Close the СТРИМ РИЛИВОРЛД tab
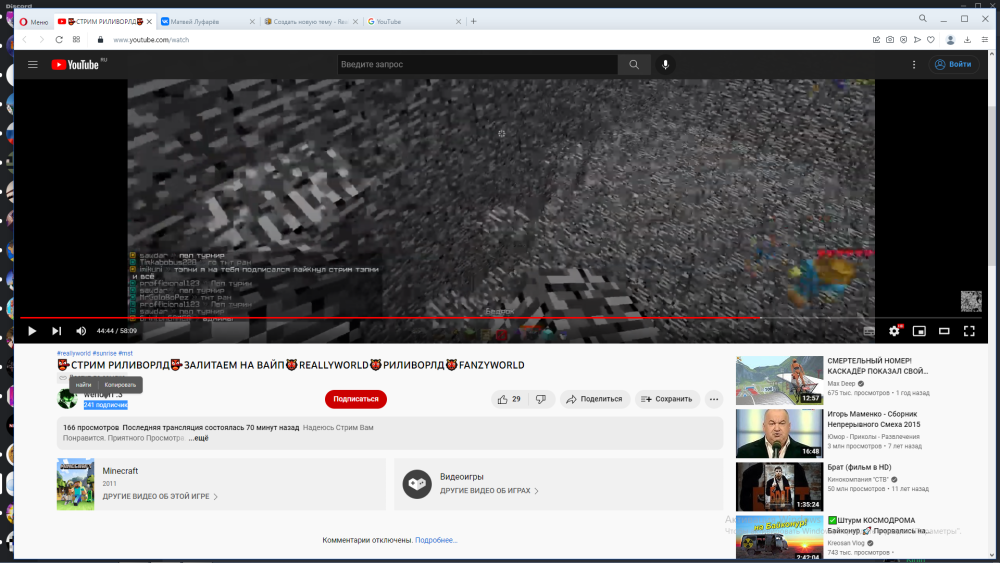The height and width of the screenshot is (563, 1000). (x=149, y=22)
